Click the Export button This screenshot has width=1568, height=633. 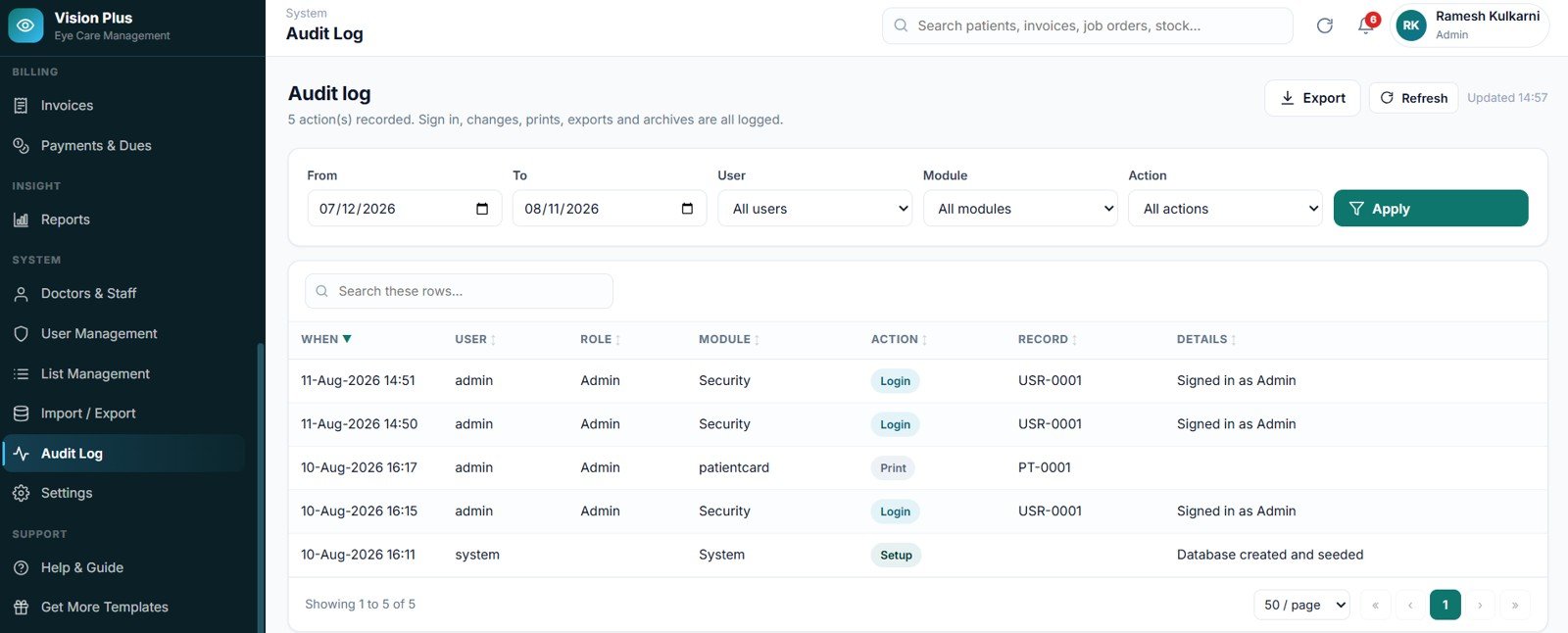1312,98
